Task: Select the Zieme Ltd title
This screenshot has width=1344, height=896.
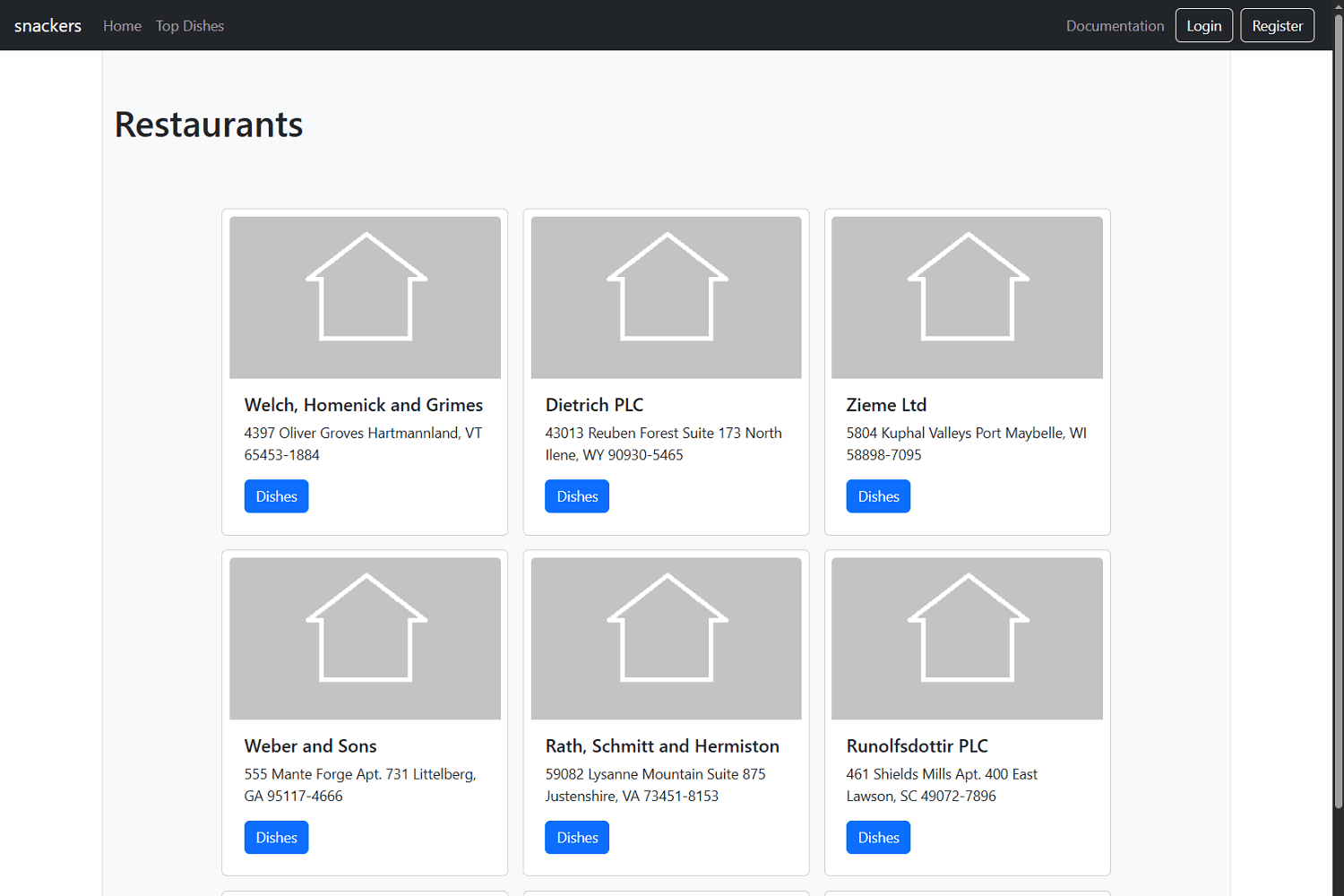Action: [x=886, y=405]
